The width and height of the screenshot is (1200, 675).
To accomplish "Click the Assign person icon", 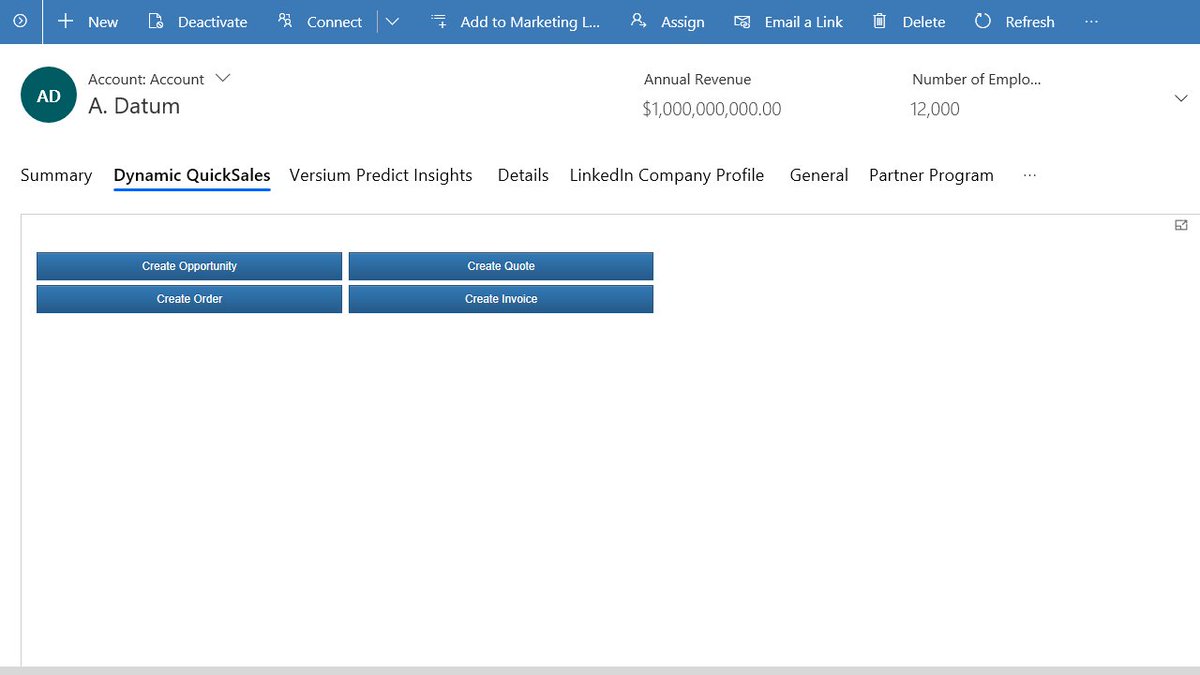I will (639, 21).
